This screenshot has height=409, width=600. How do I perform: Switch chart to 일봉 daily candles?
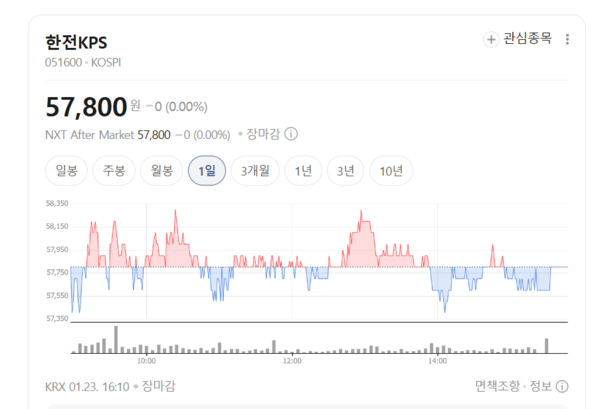[67, 171]
